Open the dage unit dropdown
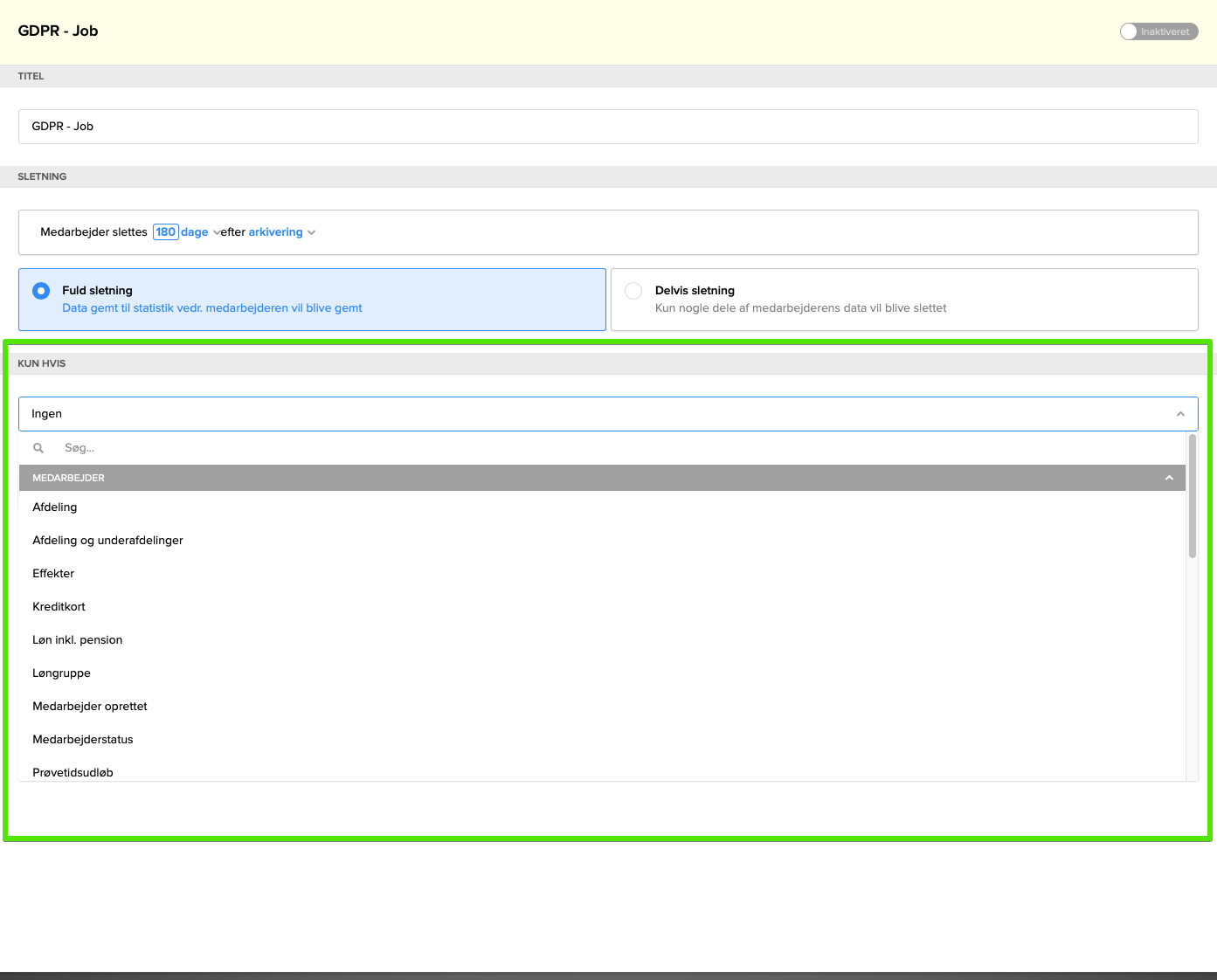This screenshot has height=980, width=1217. point(200,232)
